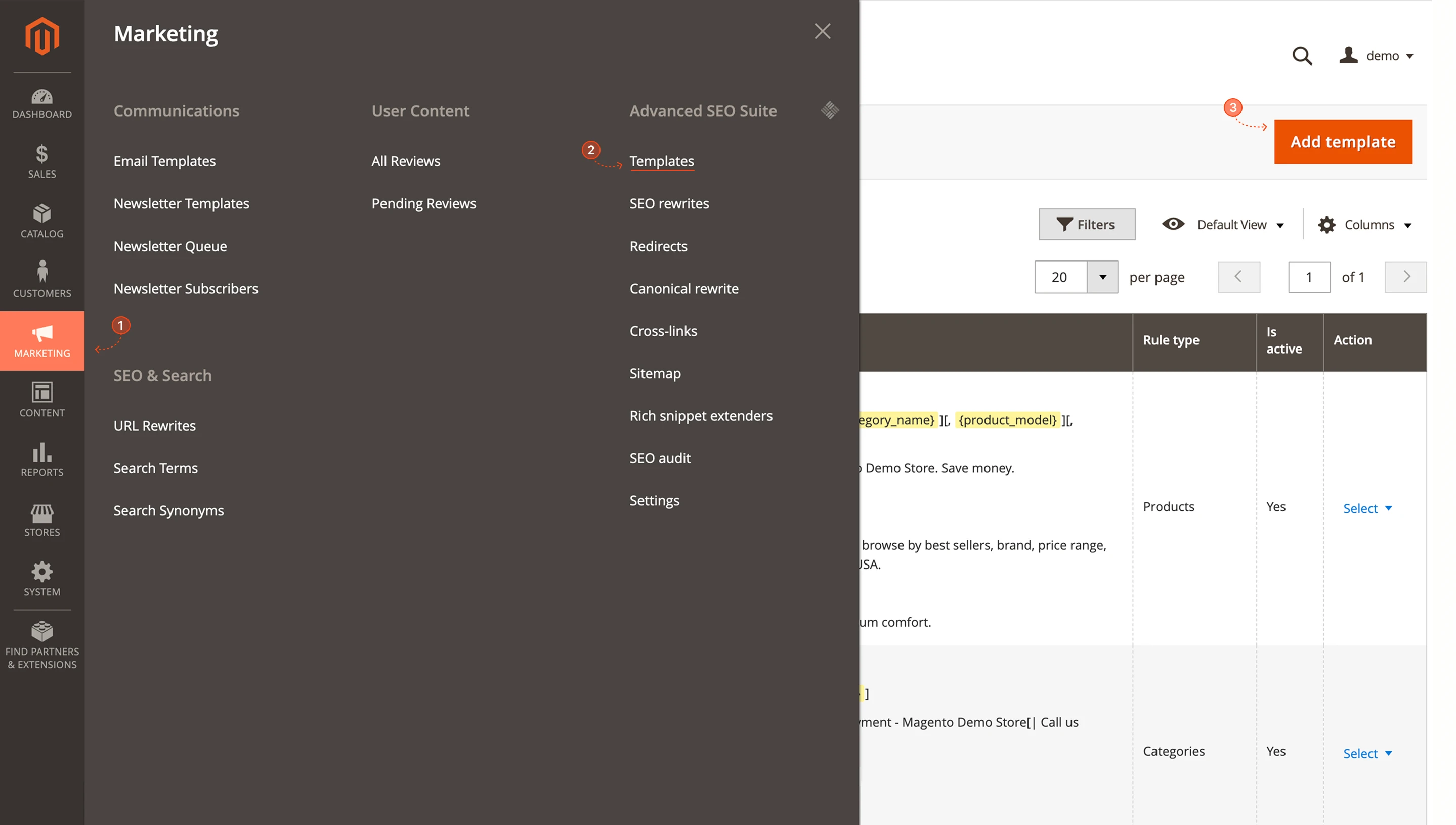
Task: Open Templates under Advanced SEO Suite
Action: click(x=662, y=161)
